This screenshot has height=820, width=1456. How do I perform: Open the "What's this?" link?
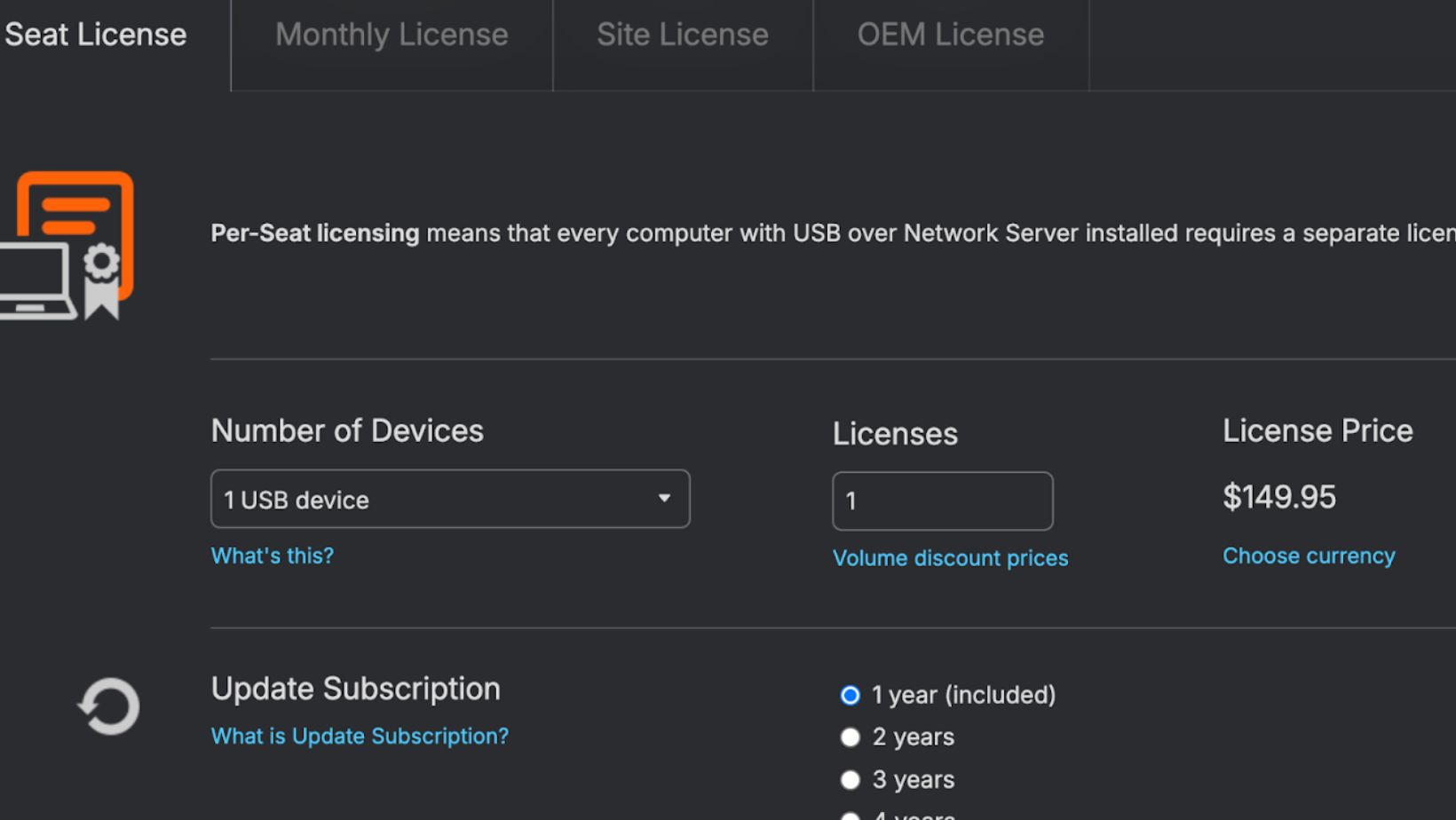pyautogui.click(x=272, y=556)
